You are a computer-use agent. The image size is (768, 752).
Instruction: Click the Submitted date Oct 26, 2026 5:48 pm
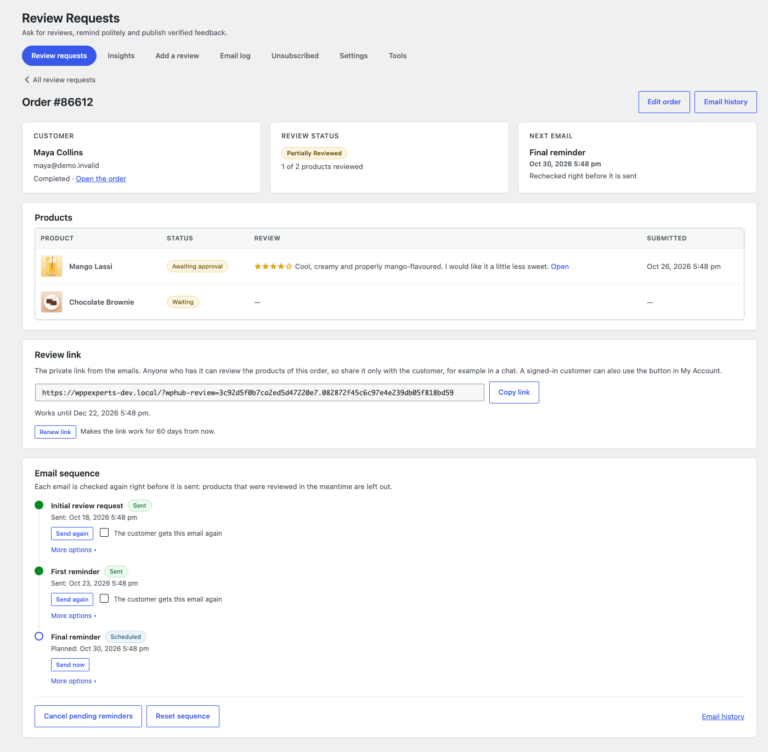(684, 267)
